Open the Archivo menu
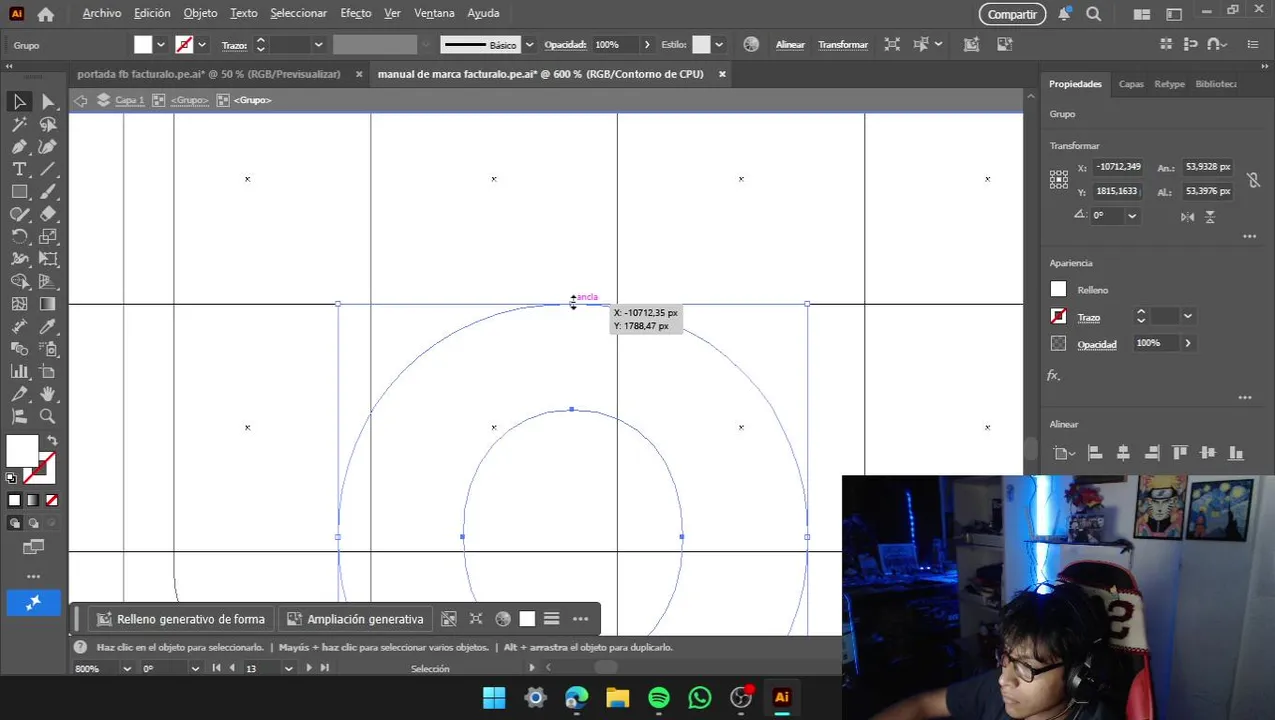This screenshot has height=720, width=1275. click(102, 13)
